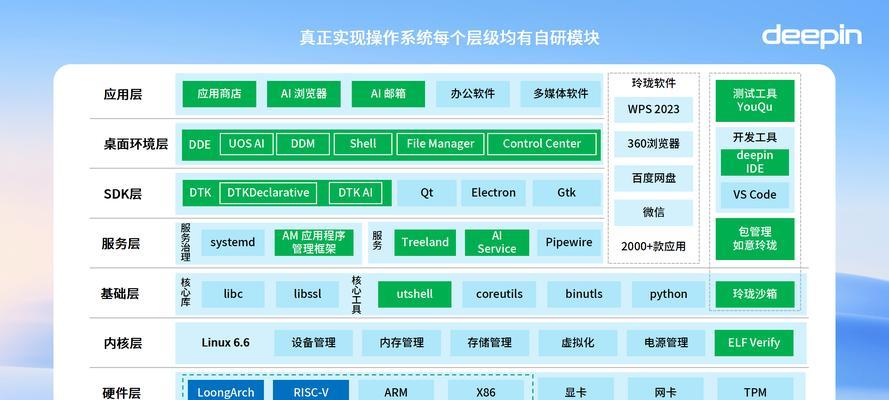Click the 多媒体软件 block
This screenshot has height=400, width=889.
click(x=561, y=94)
